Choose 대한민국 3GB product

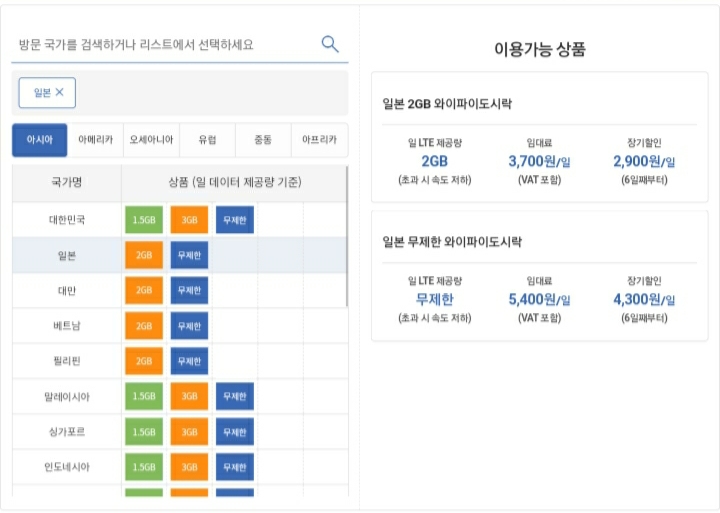click(x=189, y=220)
